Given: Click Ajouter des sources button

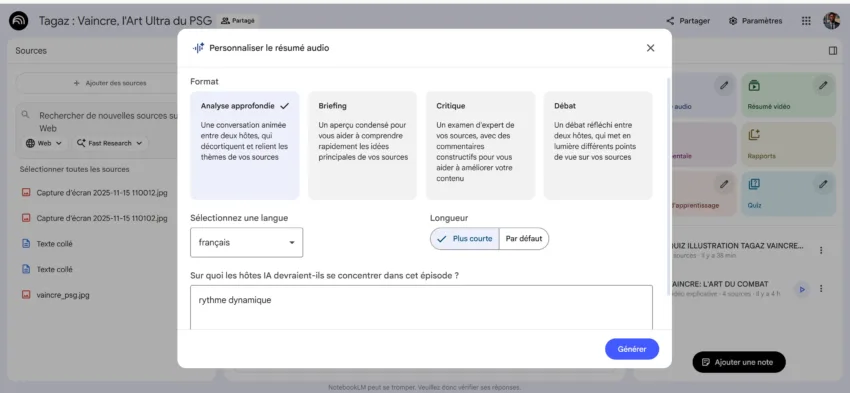Looking at the screenshot, I should coord(110,83).
